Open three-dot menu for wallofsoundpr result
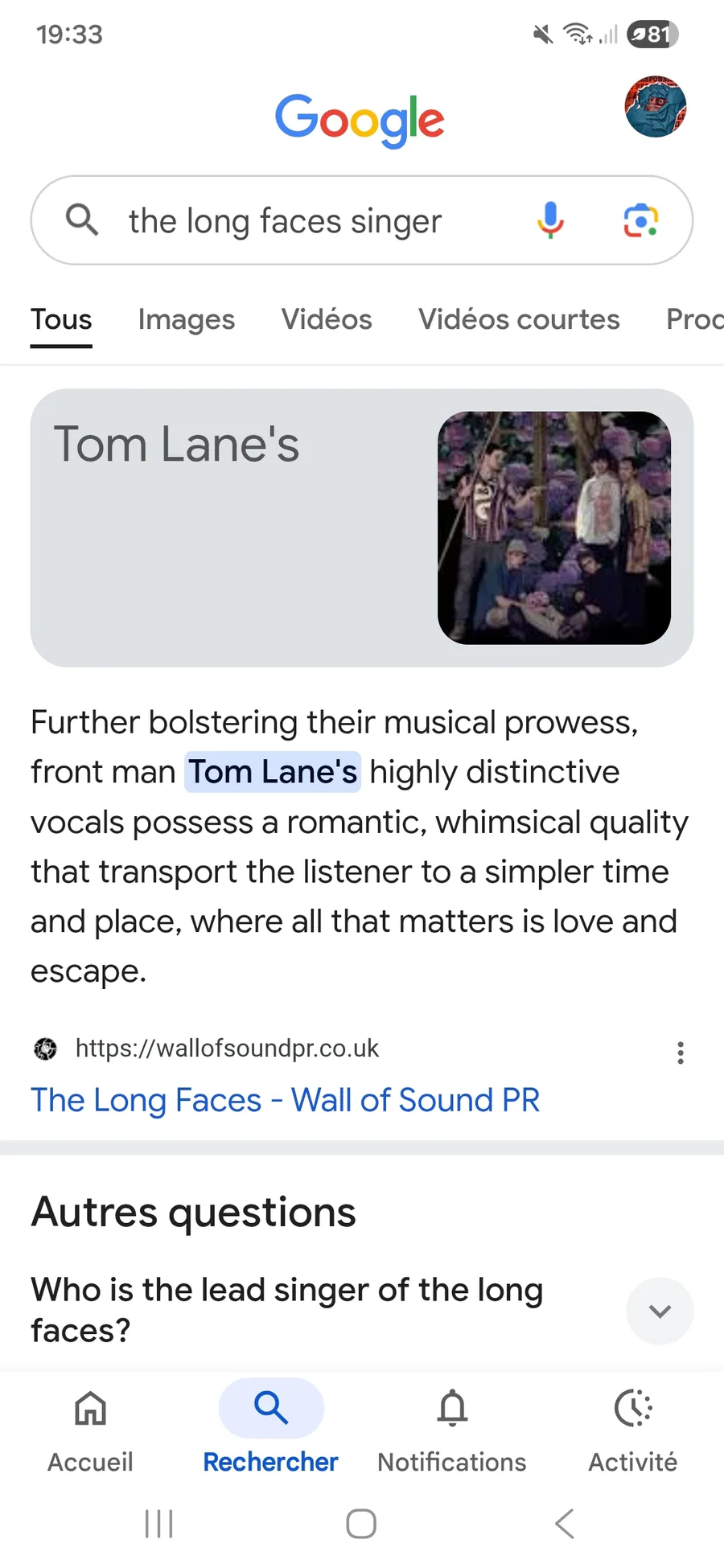Screen dimensions: 724x1568 (681, 1053)
